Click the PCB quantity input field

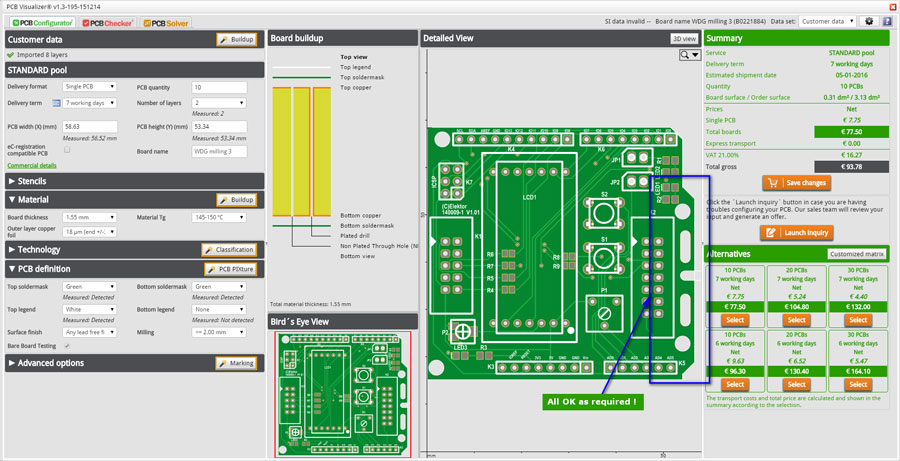pos(219,87)
